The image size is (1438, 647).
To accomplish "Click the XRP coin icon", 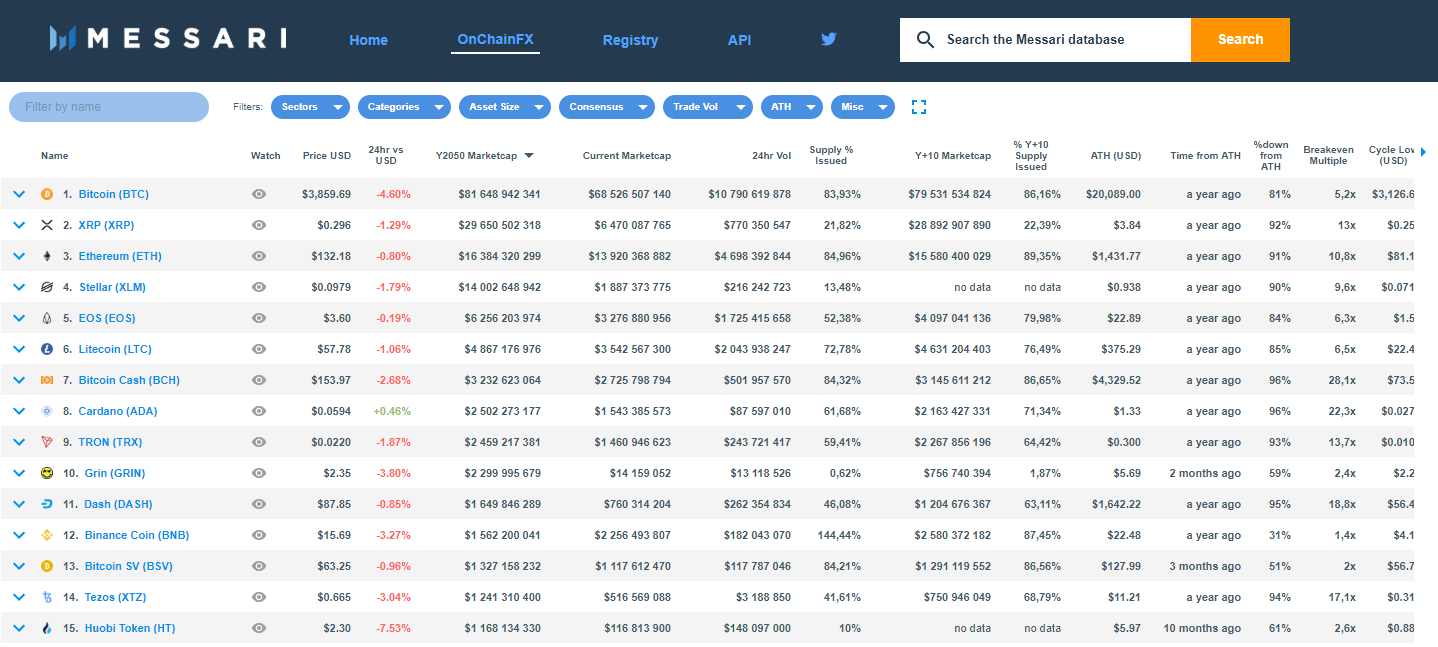I will pos(46,225).
